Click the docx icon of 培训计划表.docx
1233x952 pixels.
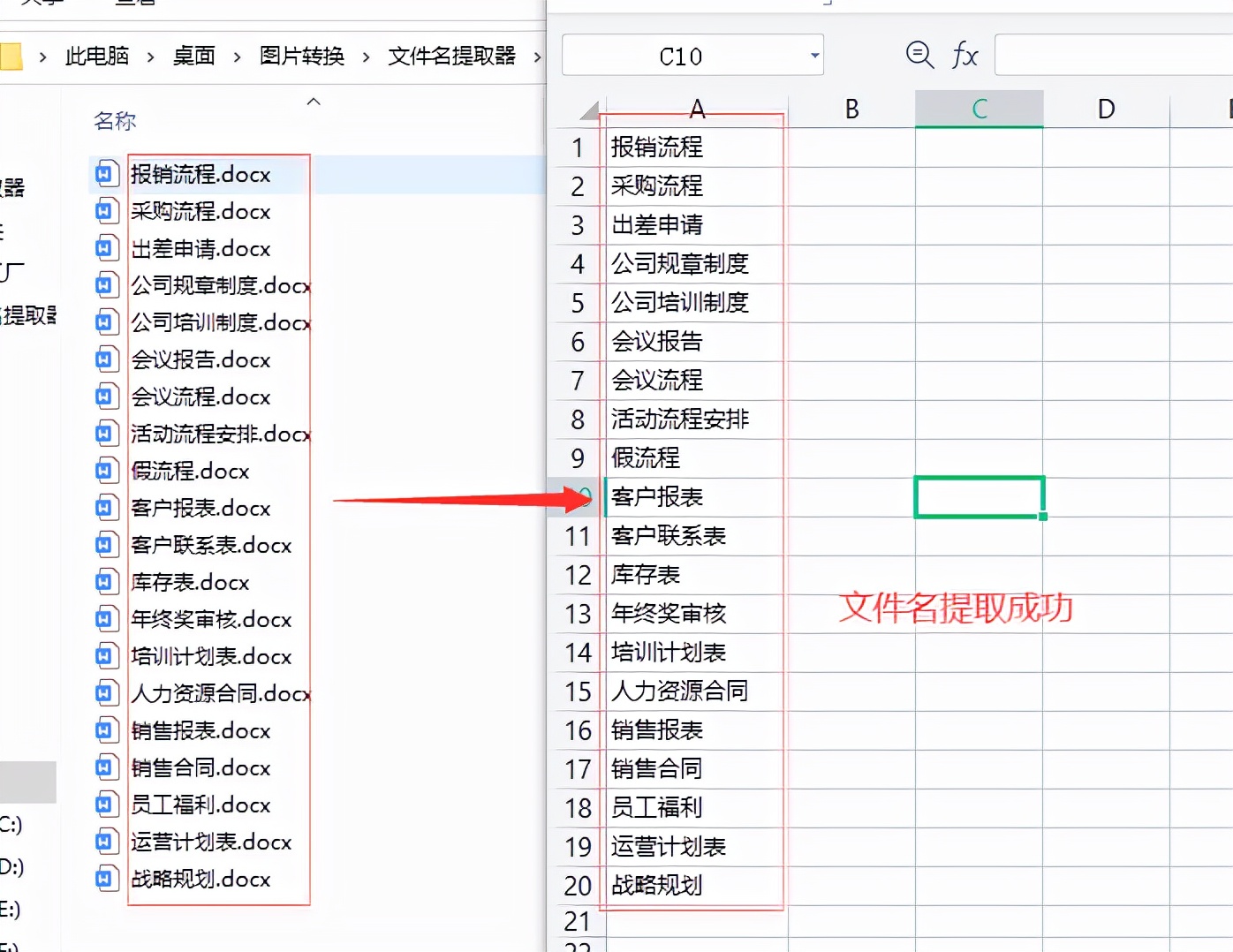click(105, 656)
